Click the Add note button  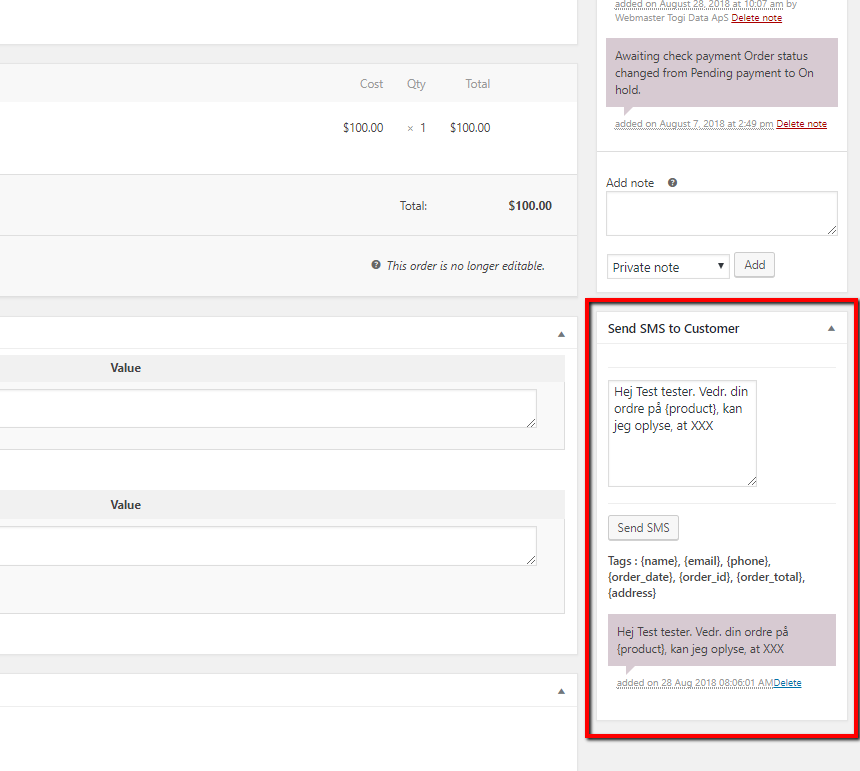tap(754, 265)
